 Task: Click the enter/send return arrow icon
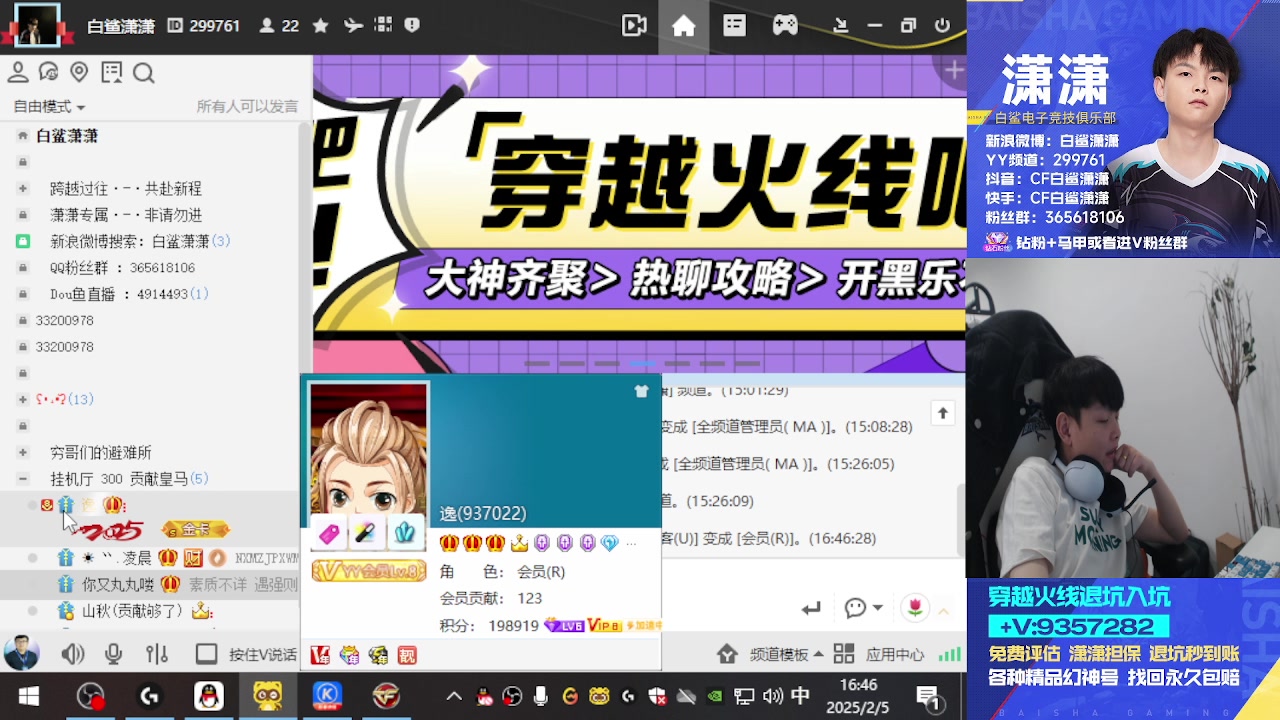coord(811,608)
